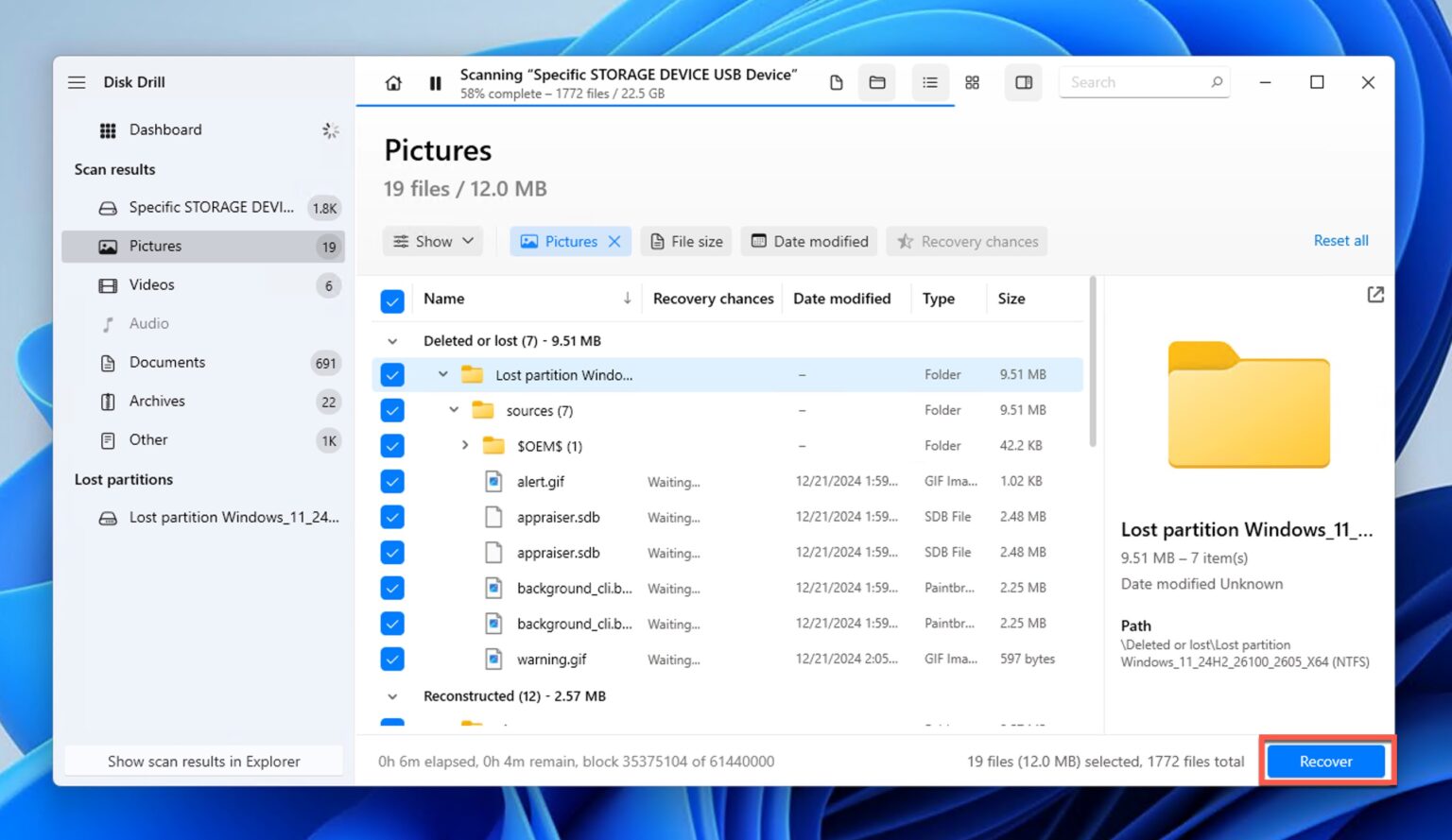This screenshot has width=1452, height=840.
Task: Open the folder view icon
Action: (876, 82)
